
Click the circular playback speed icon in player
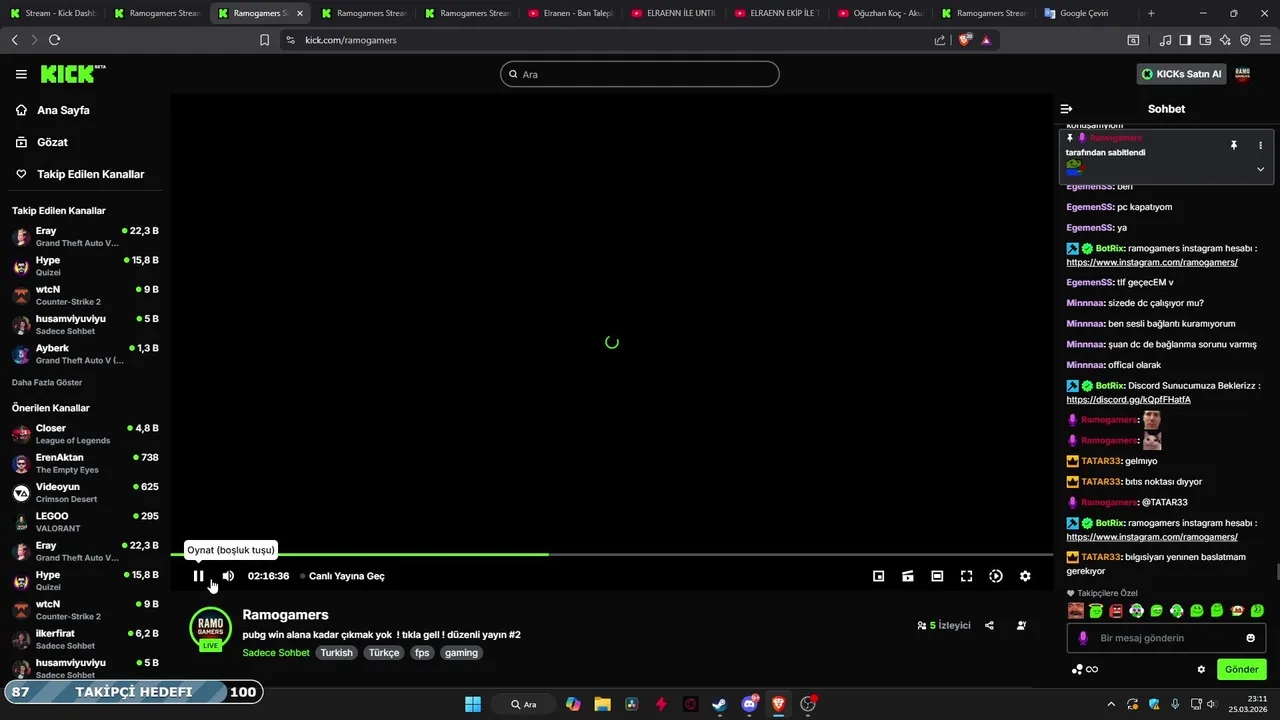pos(996,576)
